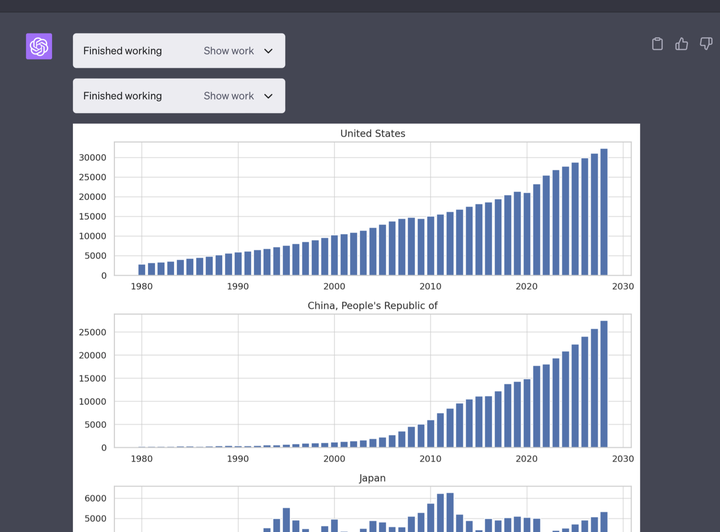
Task: Click the 10000 label on China chart
Action: 92,402
